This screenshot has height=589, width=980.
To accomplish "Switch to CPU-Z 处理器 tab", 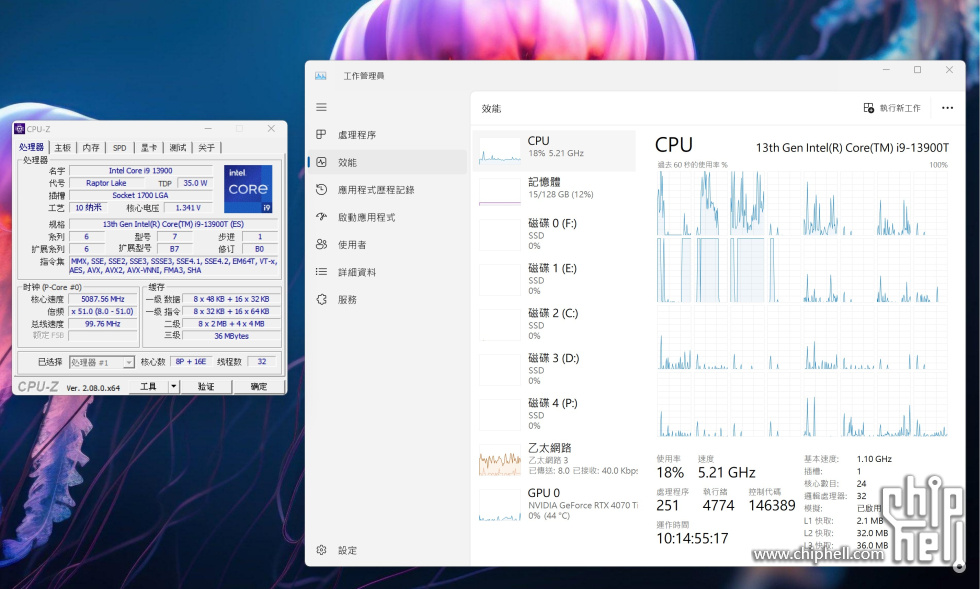I will click(x=31, y=147).
